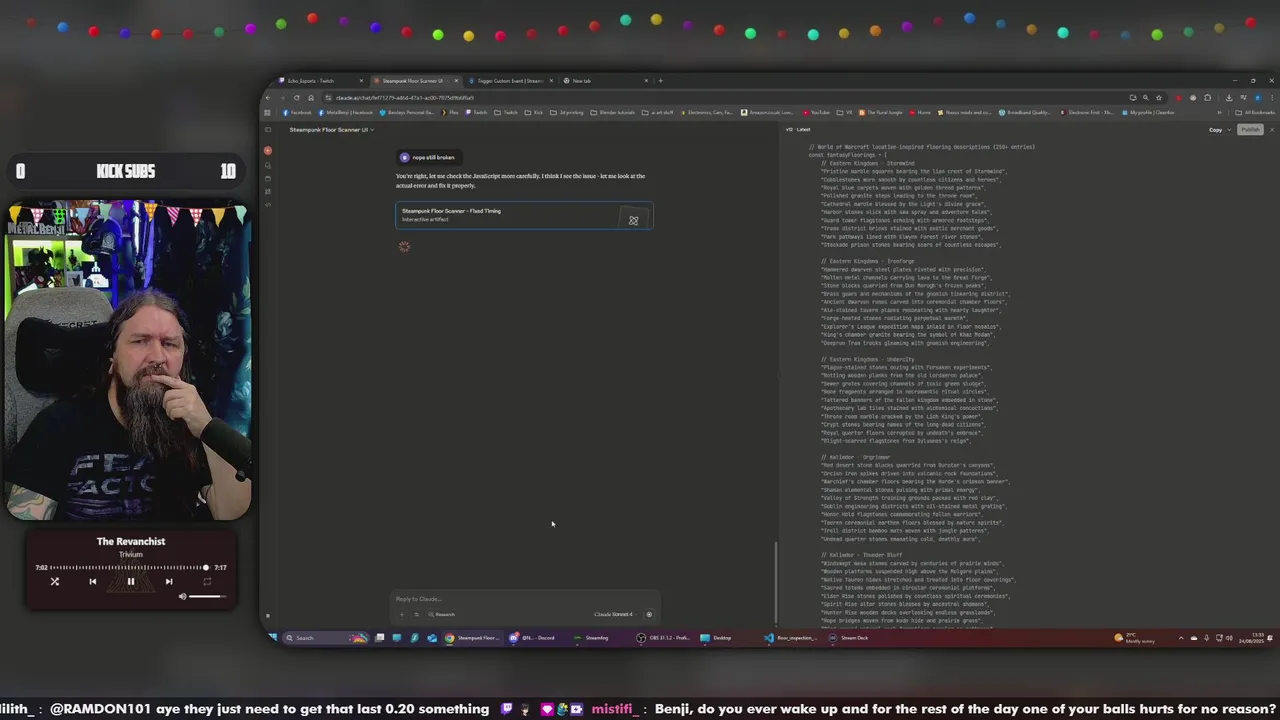This screenshot has height=720, width=1280.
Task: Copy the artifact code with Copy button
Action: [x=1215, y=130]
